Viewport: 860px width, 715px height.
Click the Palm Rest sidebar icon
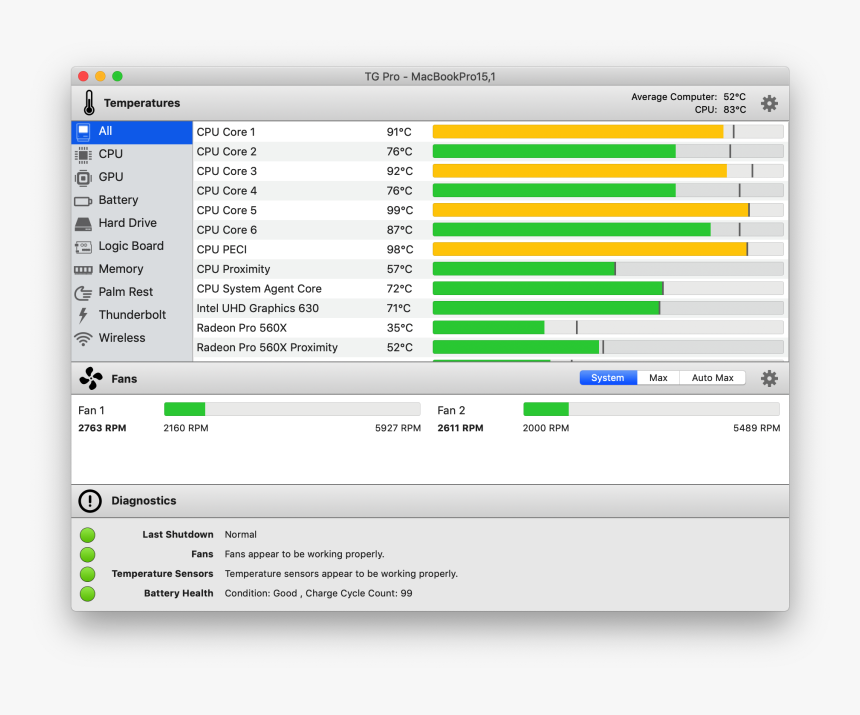click(83, 292)
